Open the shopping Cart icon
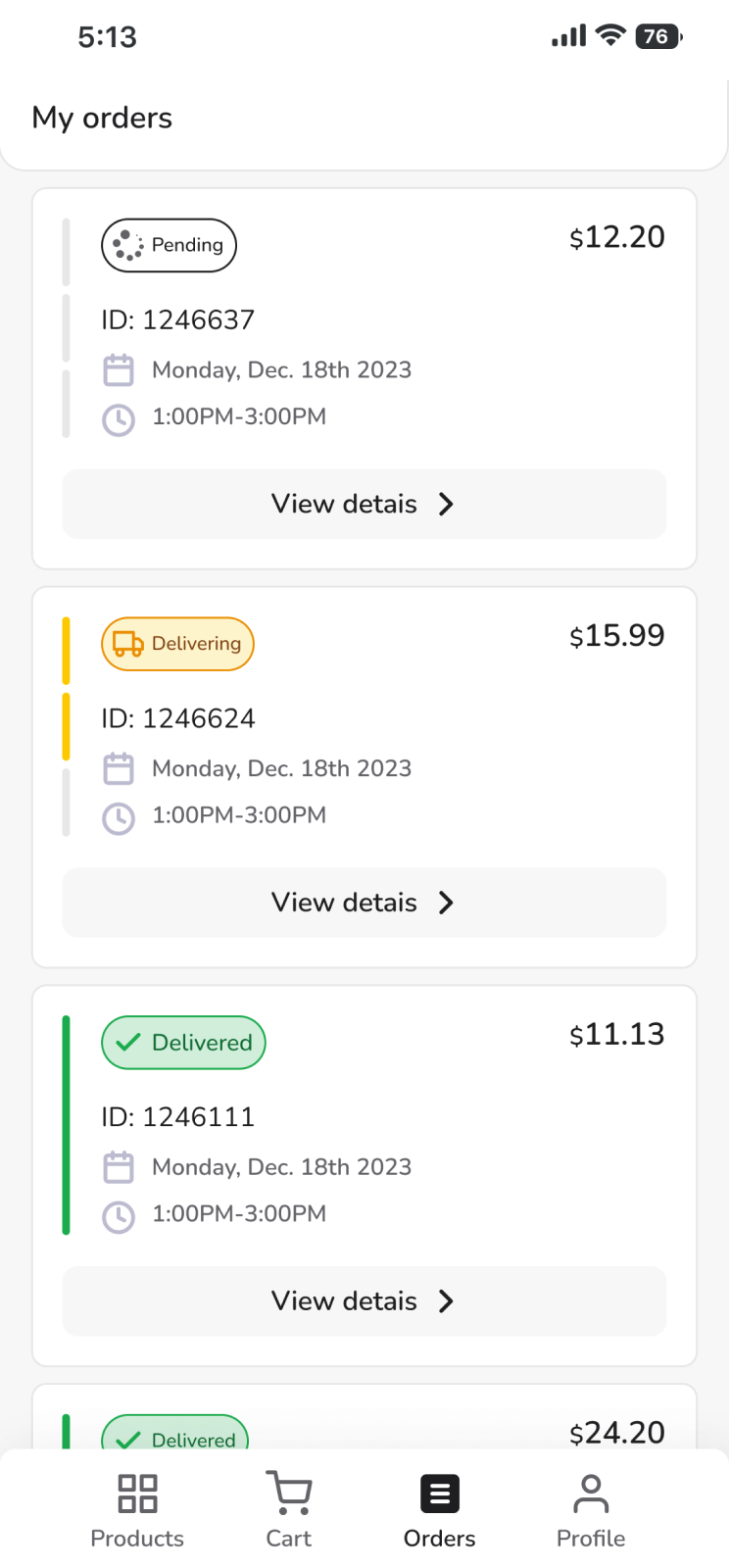Screen dimensions: 729x1568 pyautogui.click(x=289, y=1494)
